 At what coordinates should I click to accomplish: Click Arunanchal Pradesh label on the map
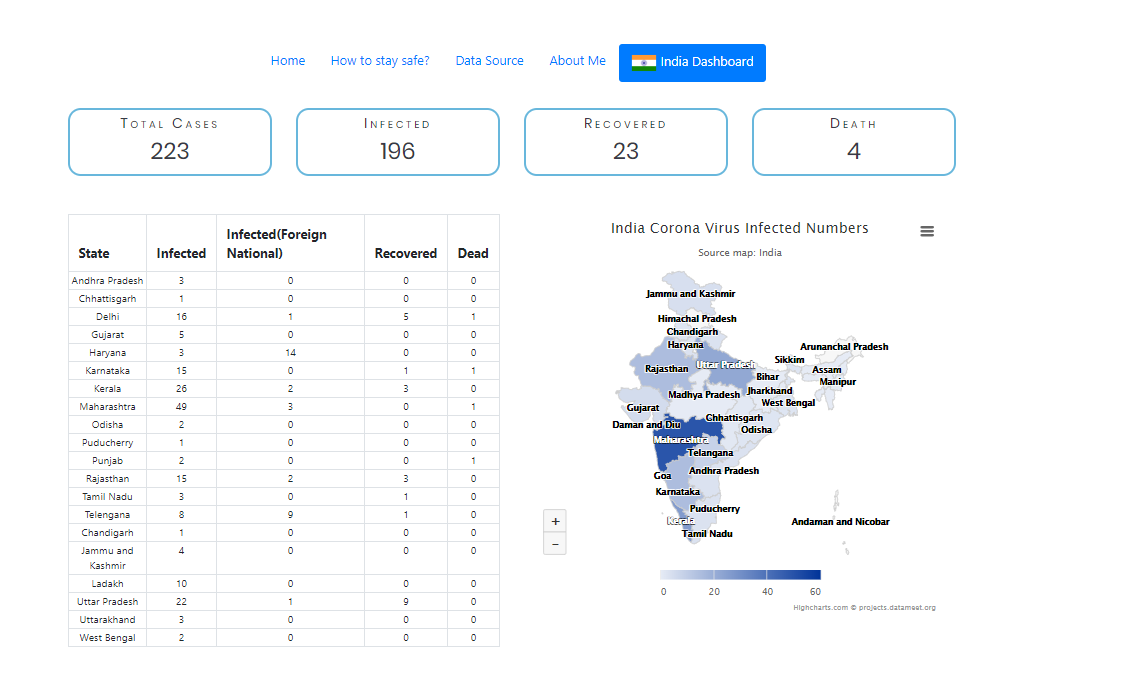[x=844, y=347]
